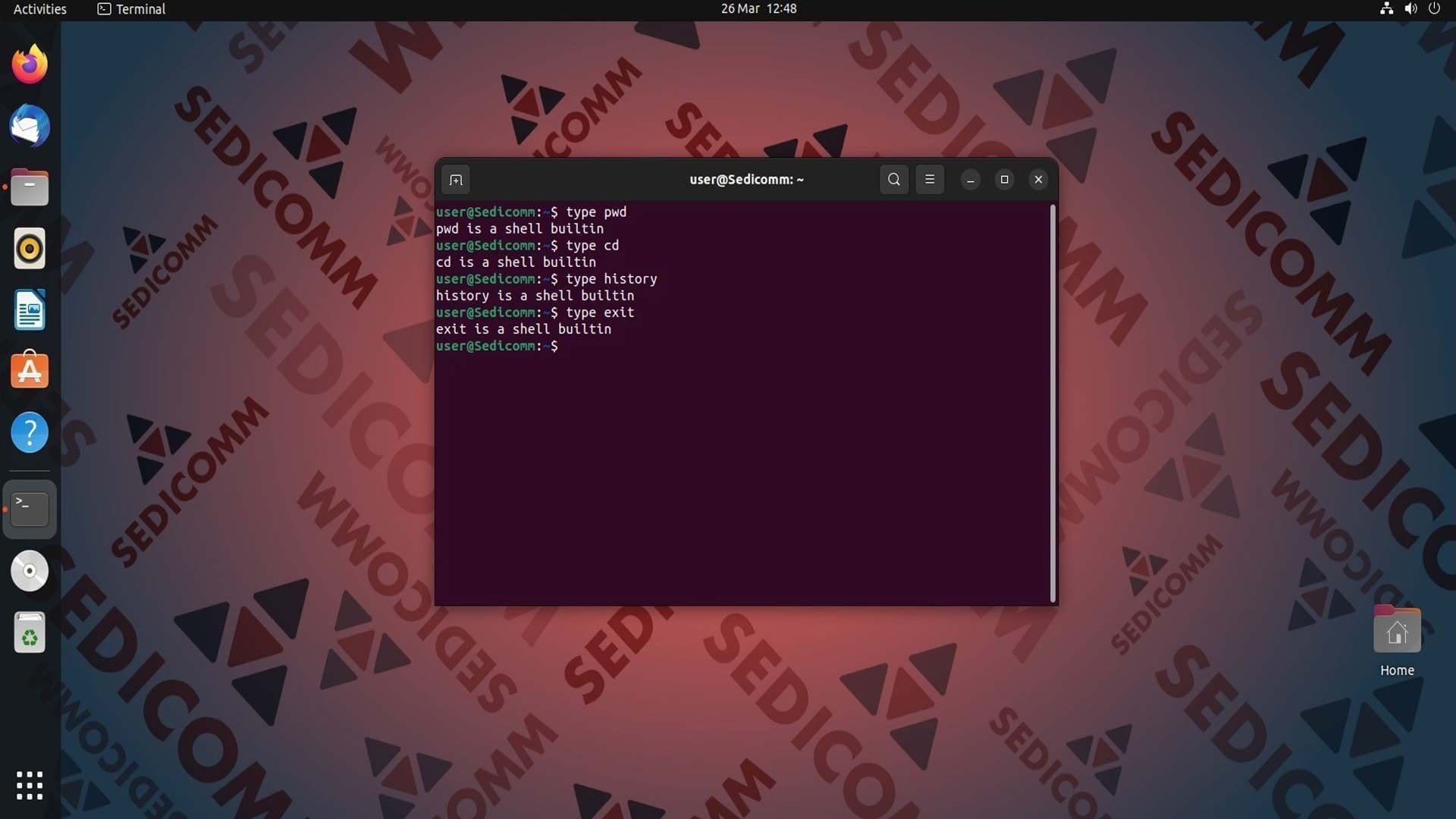Open the Home folder on desktop
1456x819 pixels.
(x=1397, y=642)
